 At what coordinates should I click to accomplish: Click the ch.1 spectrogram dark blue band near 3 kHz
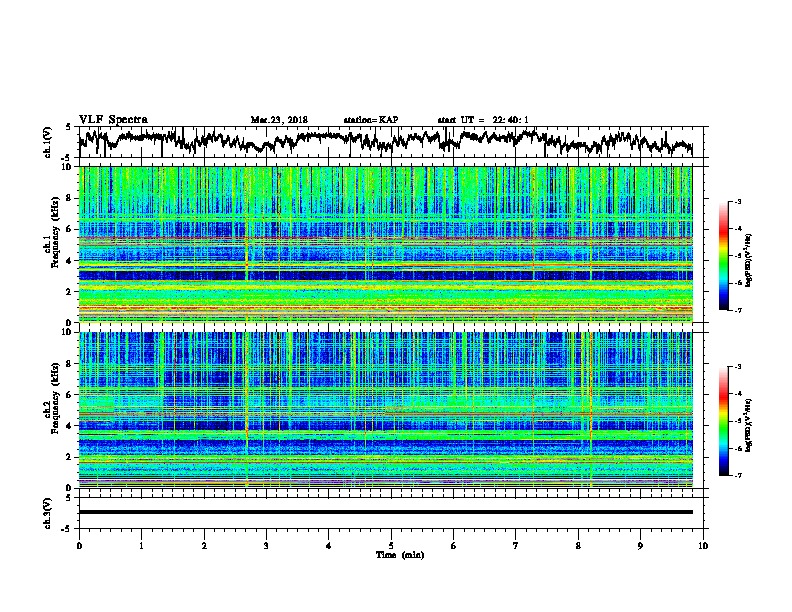(x=385, y=275)
